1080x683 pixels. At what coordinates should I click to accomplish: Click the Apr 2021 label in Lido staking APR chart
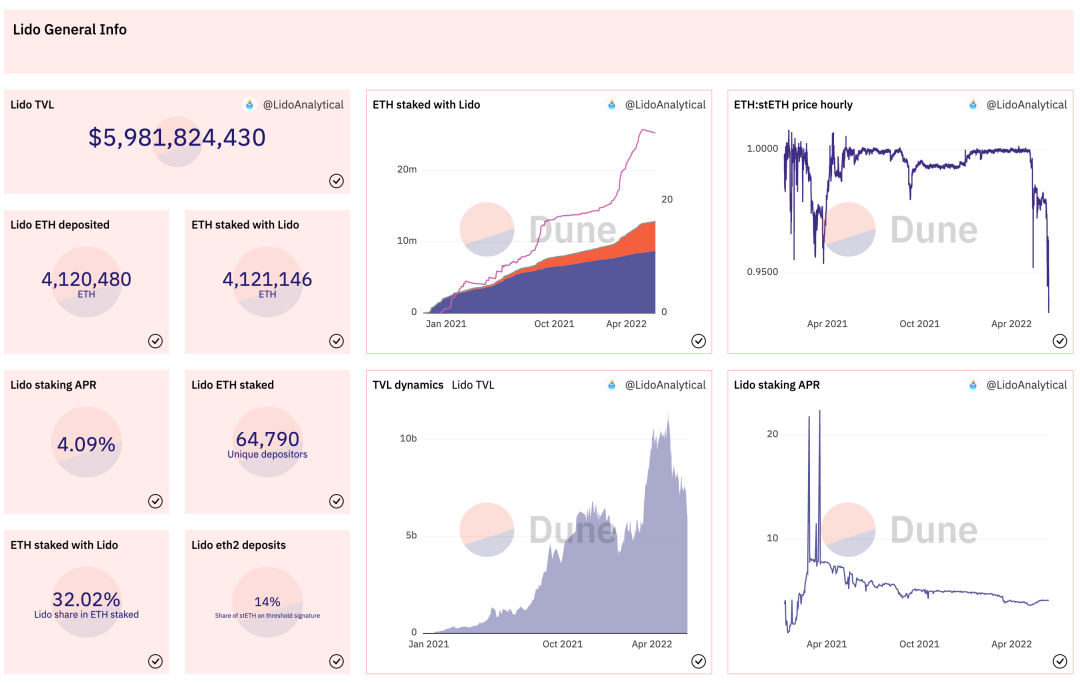827,644
